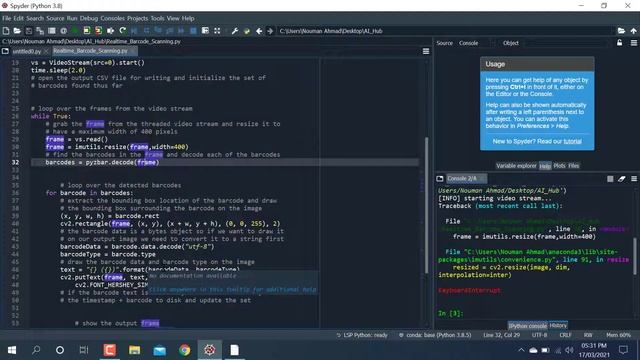Screen dimensions: 640x360
Task: Open Preferences with the wrench icon
Action: click(235, 31)
